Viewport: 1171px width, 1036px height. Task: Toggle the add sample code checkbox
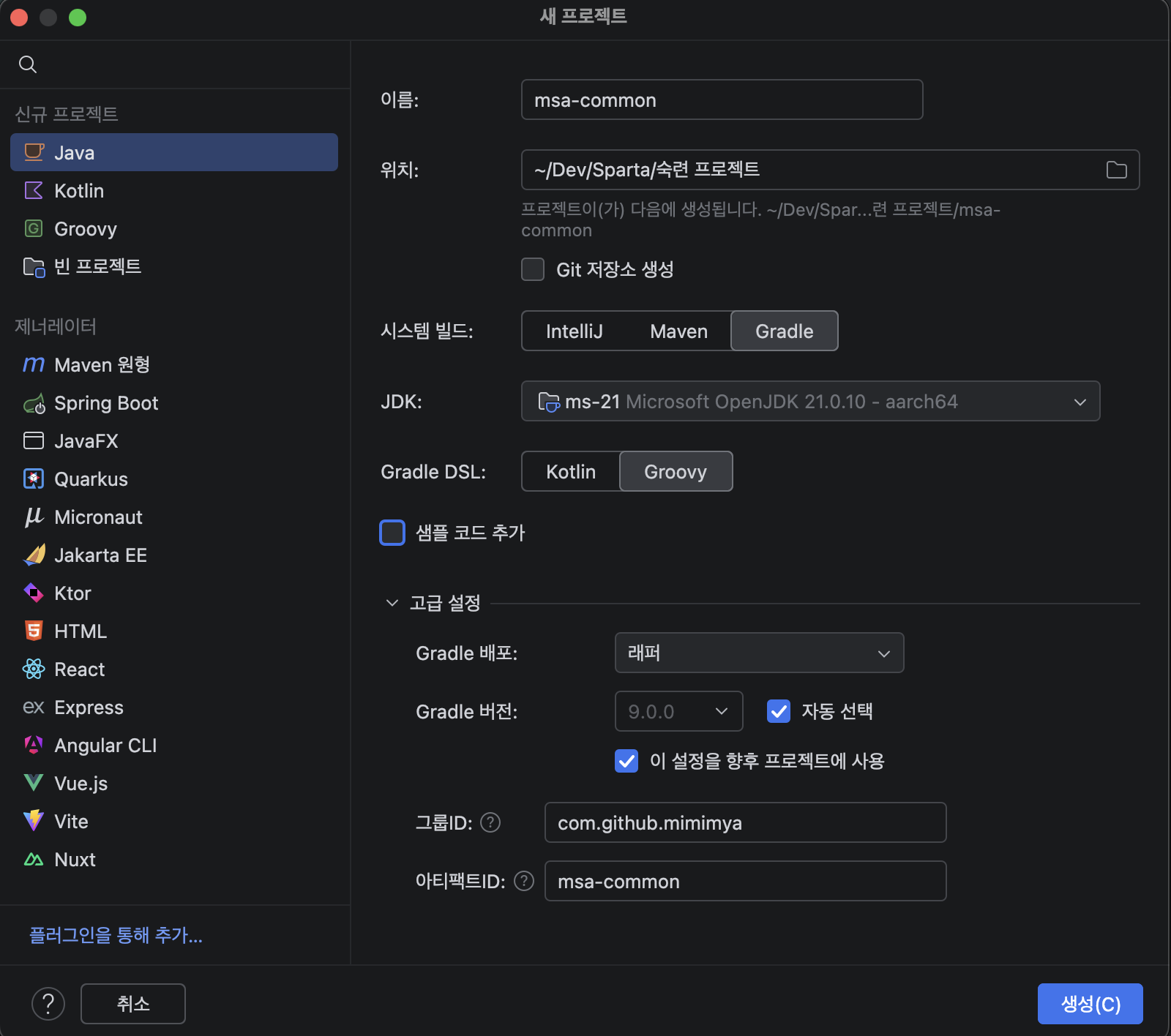[x=392, y=533]
